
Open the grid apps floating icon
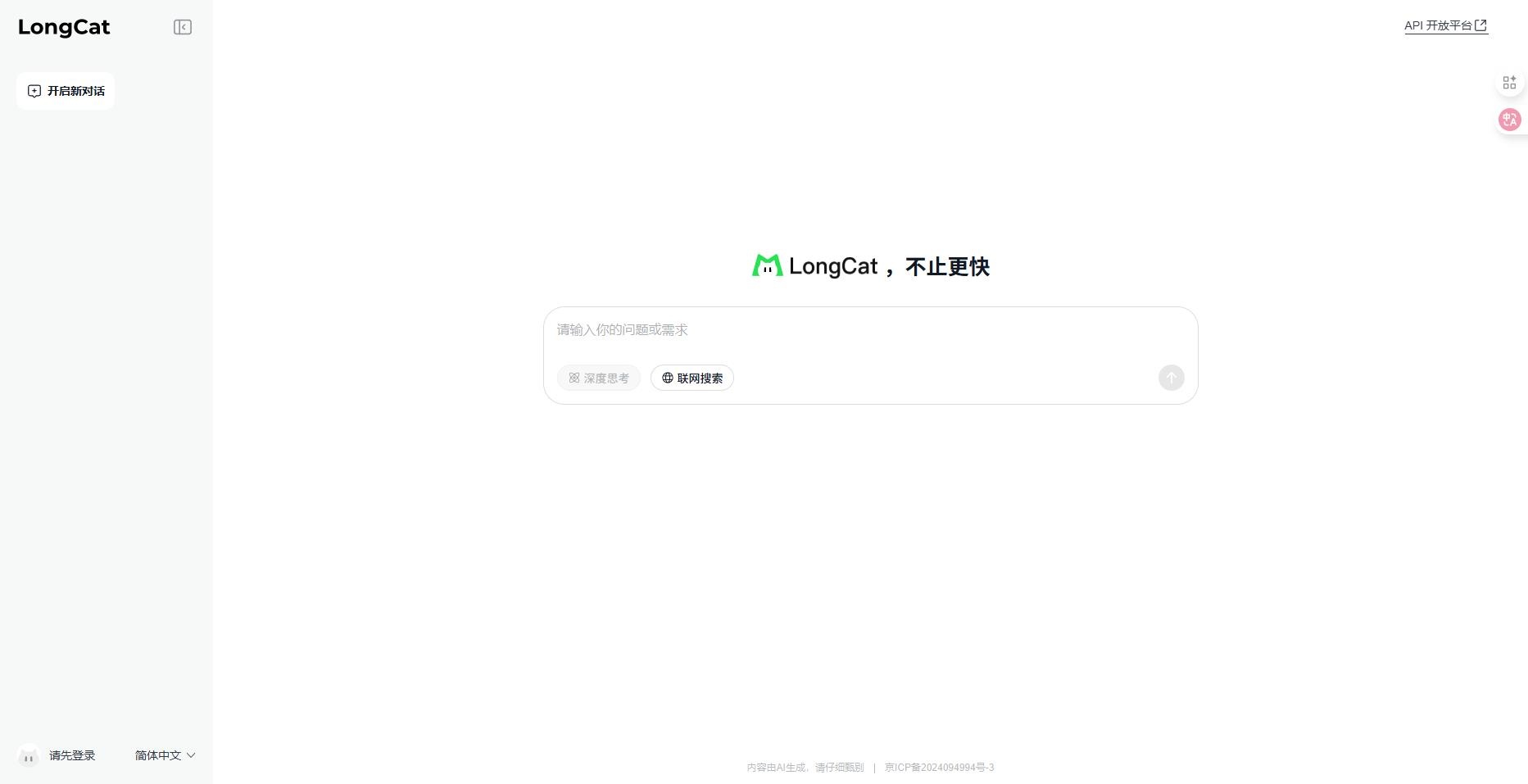coord(1509,83)
